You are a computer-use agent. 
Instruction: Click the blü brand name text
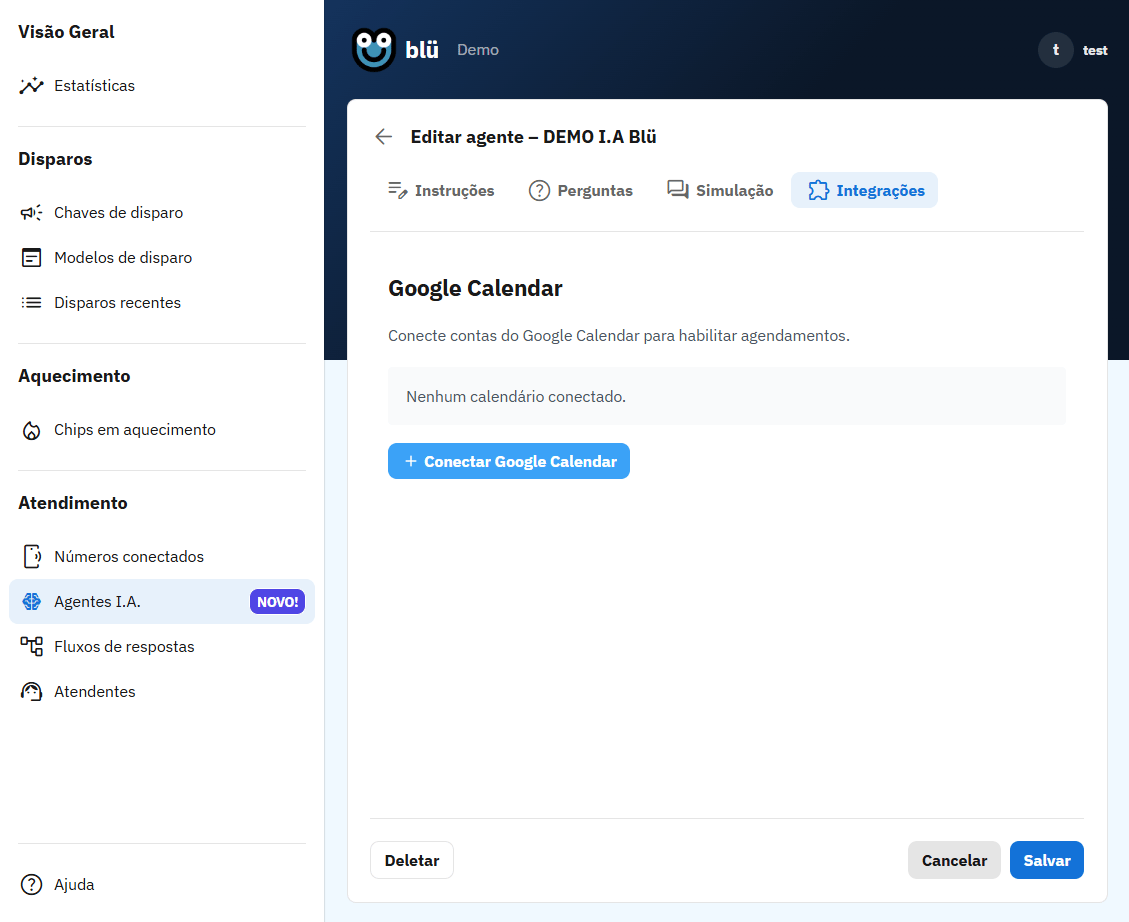[x=422, y=50]
